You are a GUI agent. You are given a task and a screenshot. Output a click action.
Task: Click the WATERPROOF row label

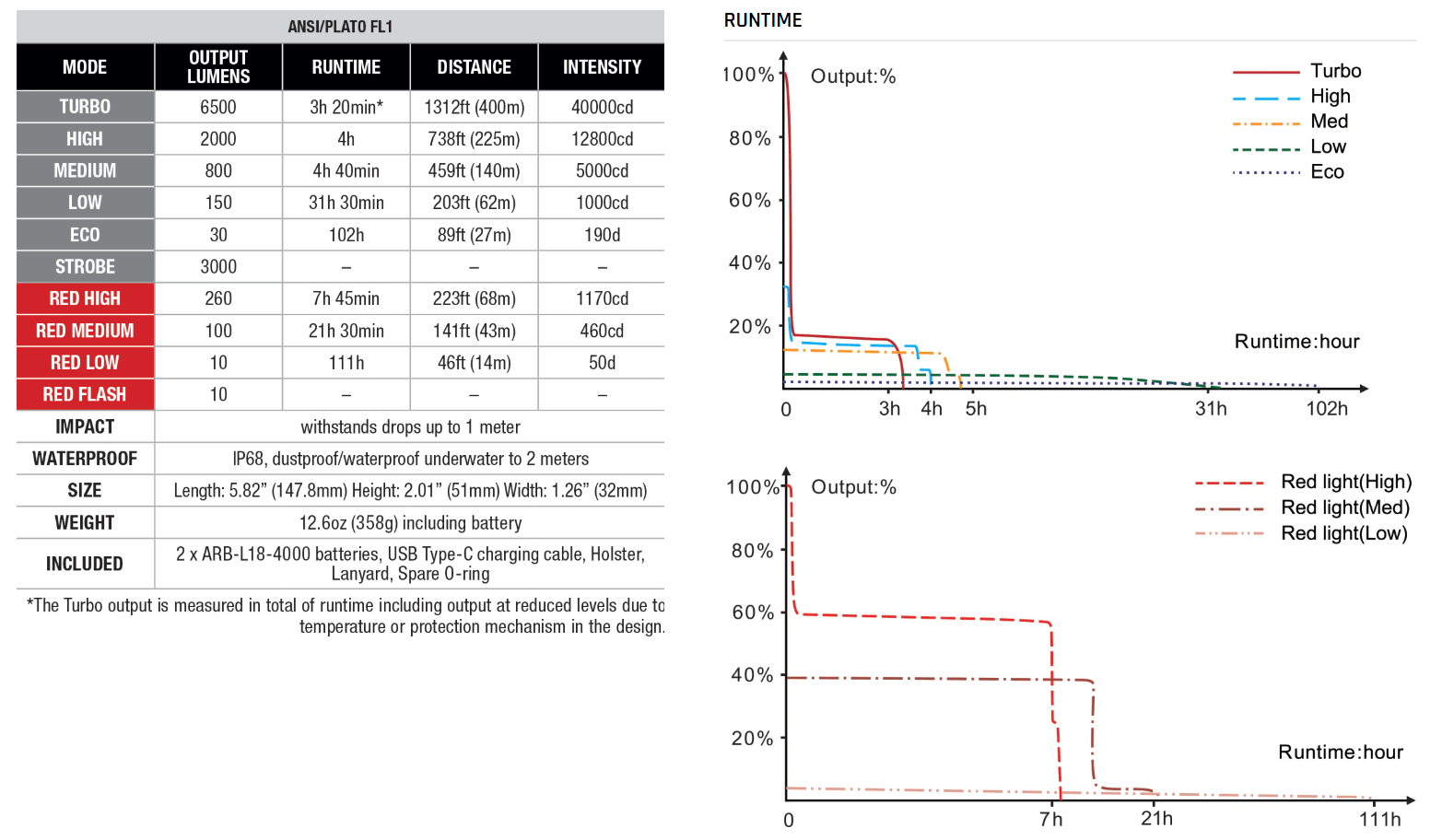[x=85, y=459]
